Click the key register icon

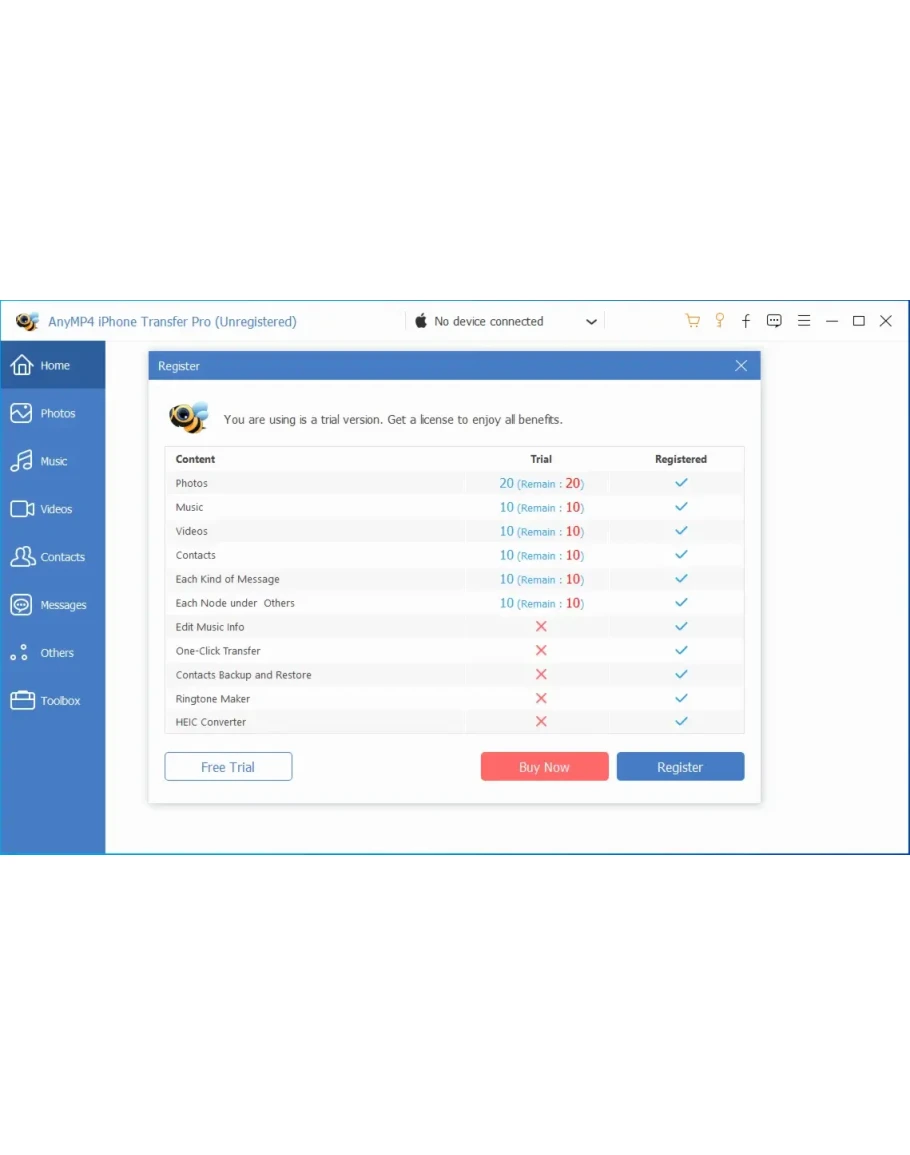(x=719, y=321)
